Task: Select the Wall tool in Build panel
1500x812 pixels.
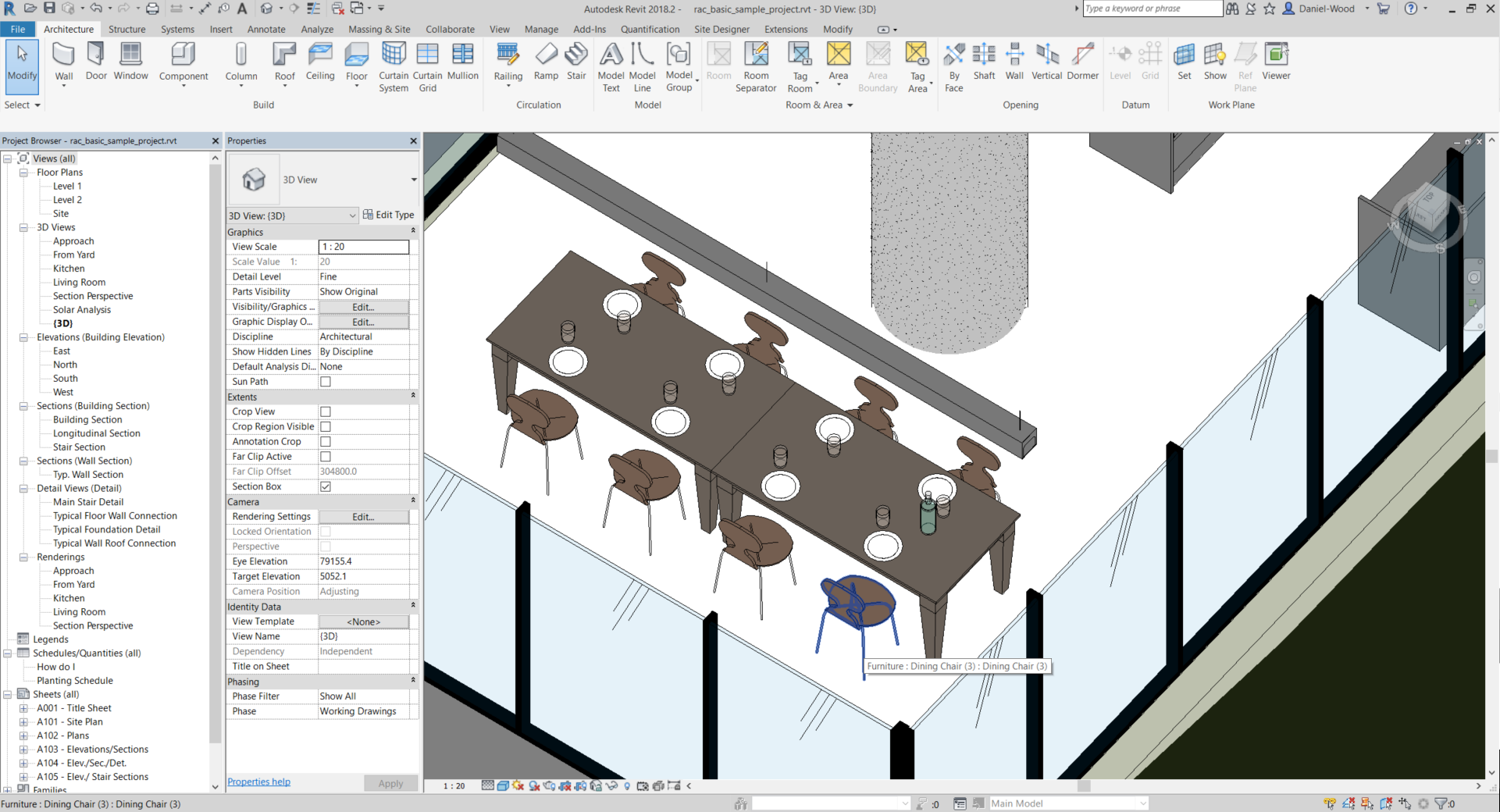Action: pos(63,62)
